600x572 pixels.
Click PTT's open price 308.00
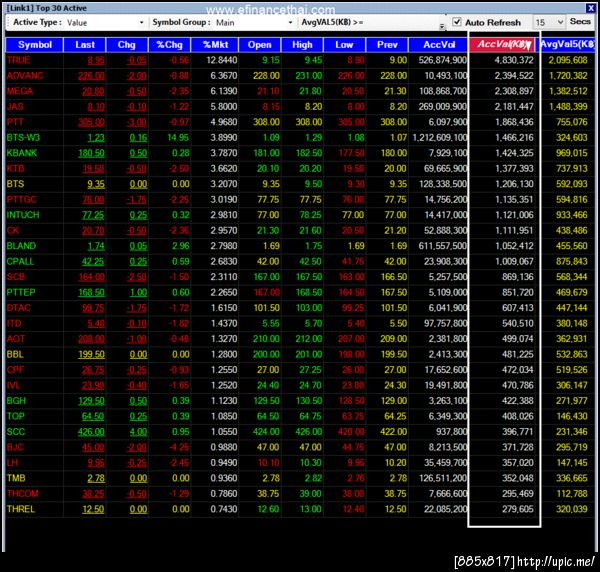(x=266, y=122)
